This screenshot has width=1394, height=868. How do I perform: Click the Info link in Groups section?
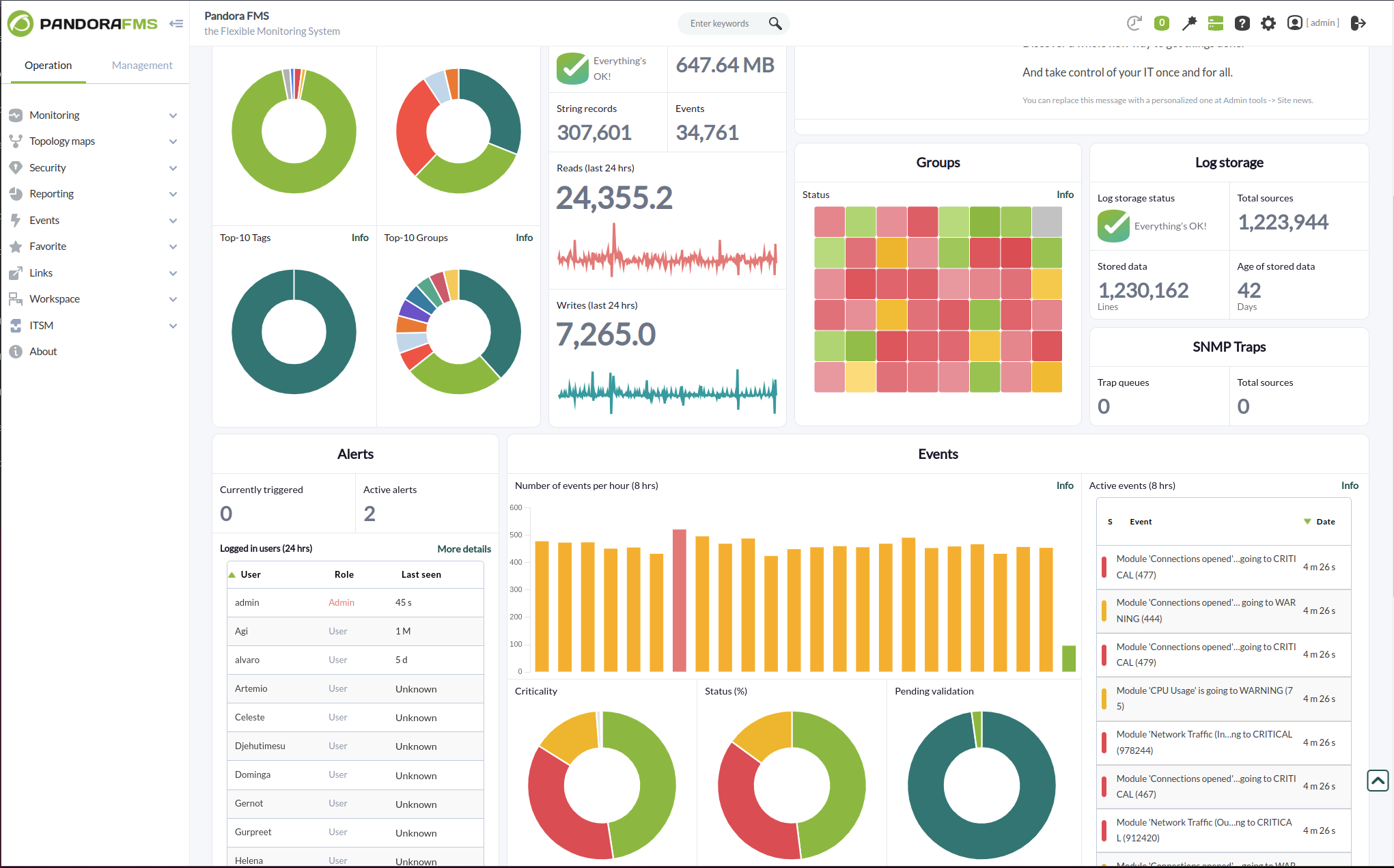[1065, 193]
